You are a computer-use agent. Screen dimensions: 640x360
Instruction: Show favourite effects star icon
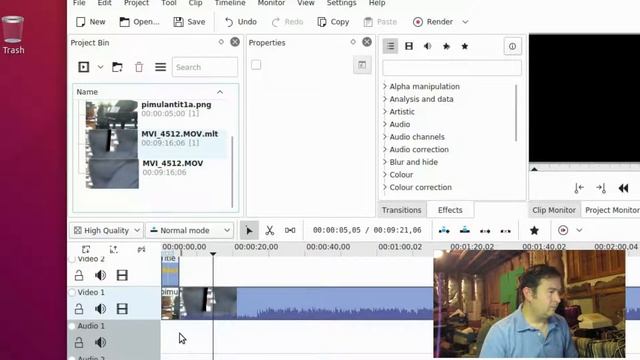tap(464, 46)
